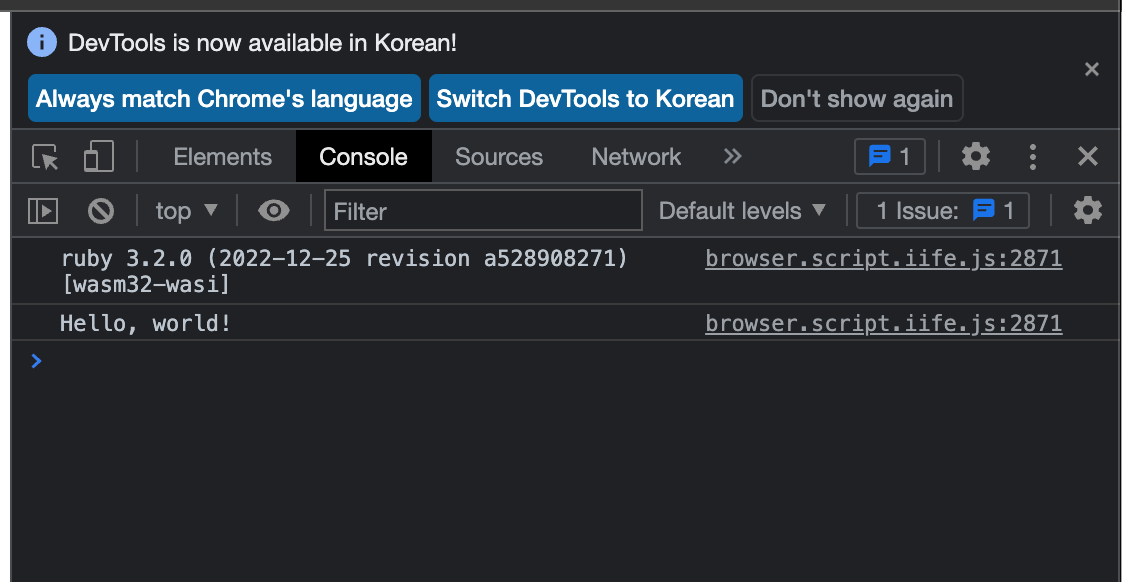Clear the console with the ban icon

(x=101, y=211)
